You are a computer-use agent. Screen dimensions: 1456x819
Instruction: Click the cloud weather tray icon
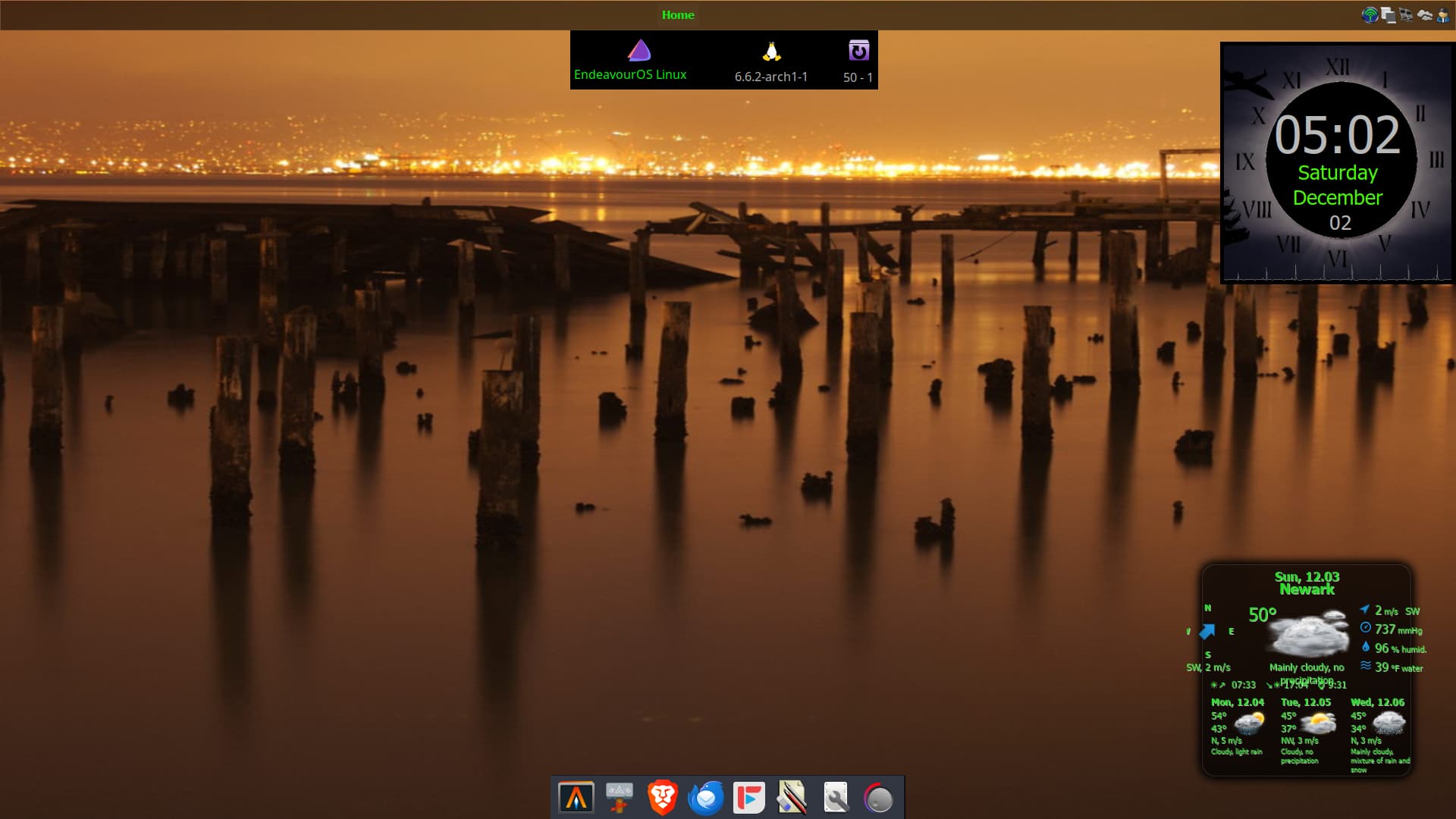point(1424,15)
